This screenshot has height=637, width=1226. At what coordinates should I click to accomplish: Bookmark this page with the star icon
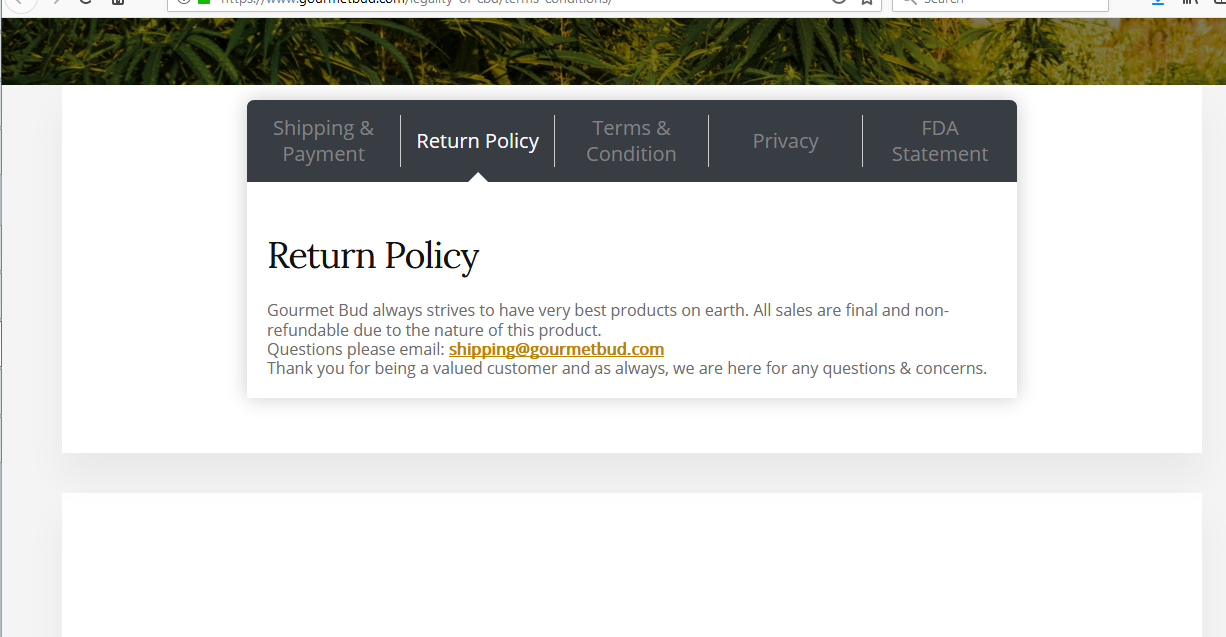[x=867, y=2]
